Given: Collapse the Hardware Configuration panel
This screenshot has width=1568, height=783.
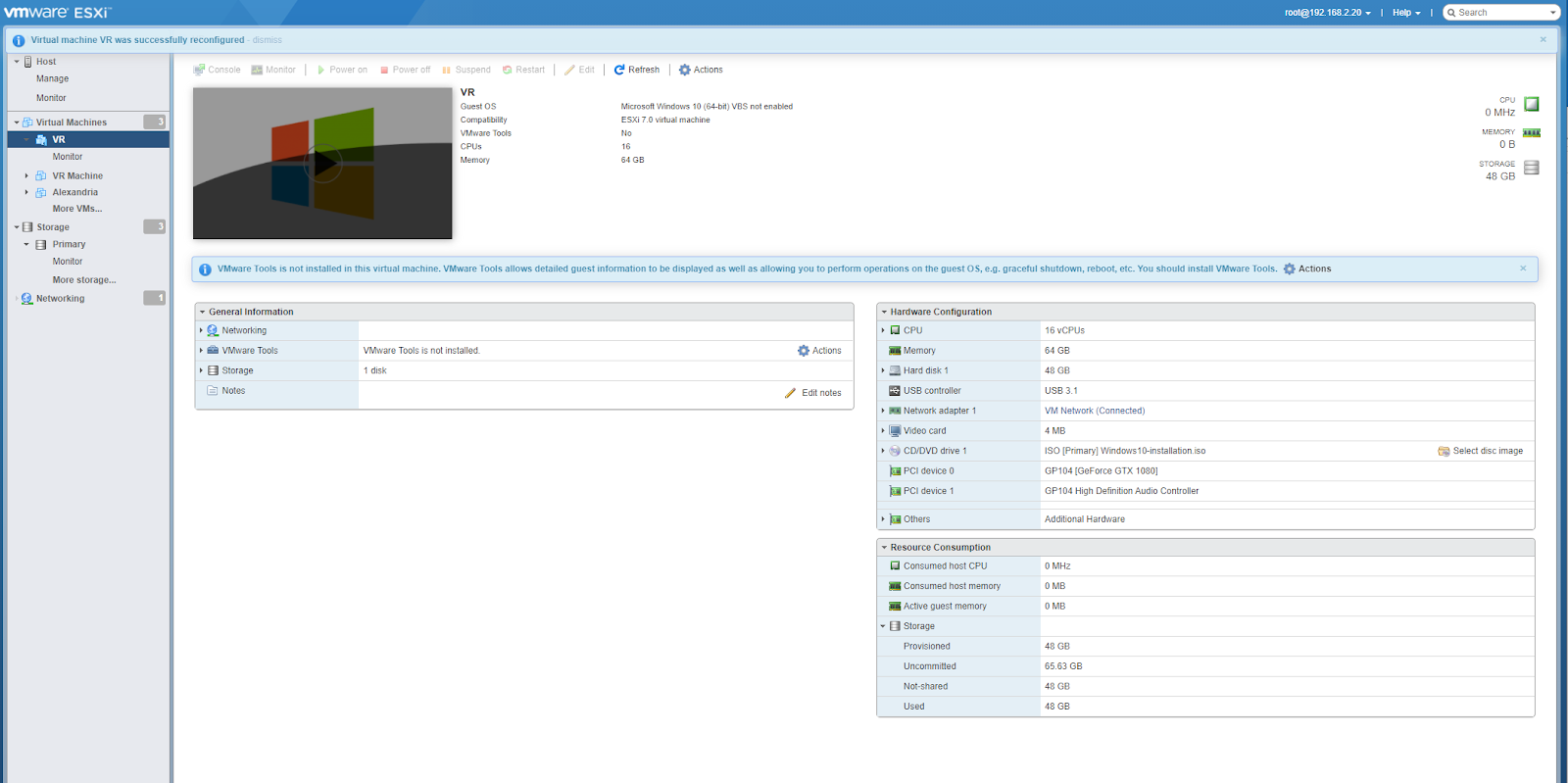Looking at the screenshot, I should 884,312.
